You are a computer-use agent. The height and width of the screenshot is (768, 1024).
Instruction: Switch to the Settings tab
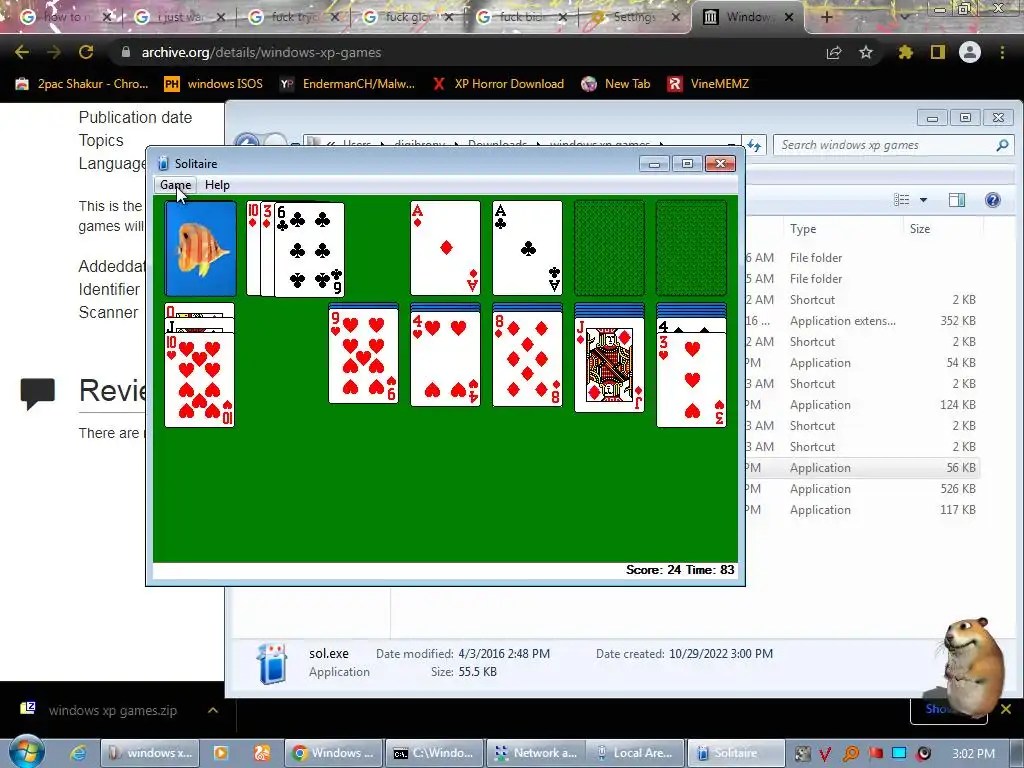click(x=635, y=17)
